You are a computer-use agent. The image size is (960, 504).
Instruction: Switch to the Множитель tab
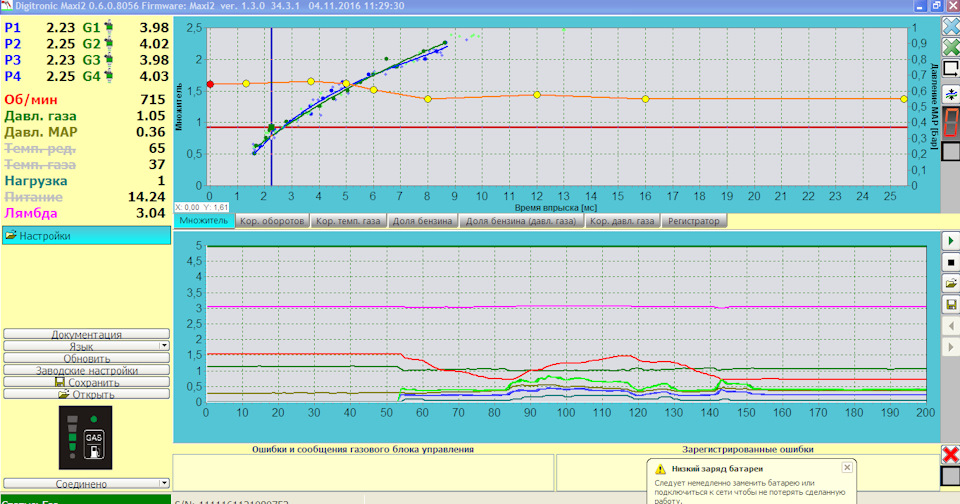point(204,220)
